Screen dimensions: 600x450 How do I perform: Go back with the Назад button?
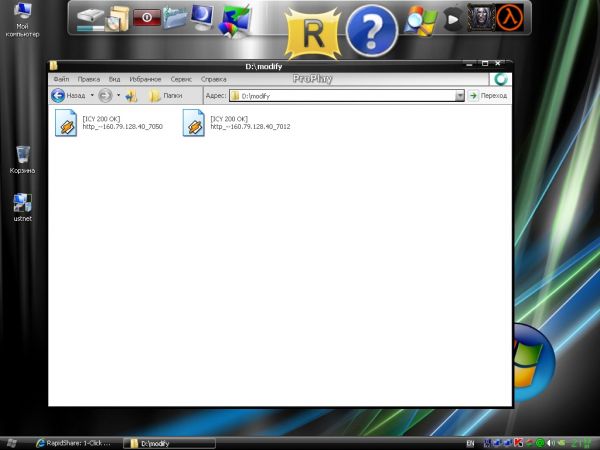click(68, 95)
